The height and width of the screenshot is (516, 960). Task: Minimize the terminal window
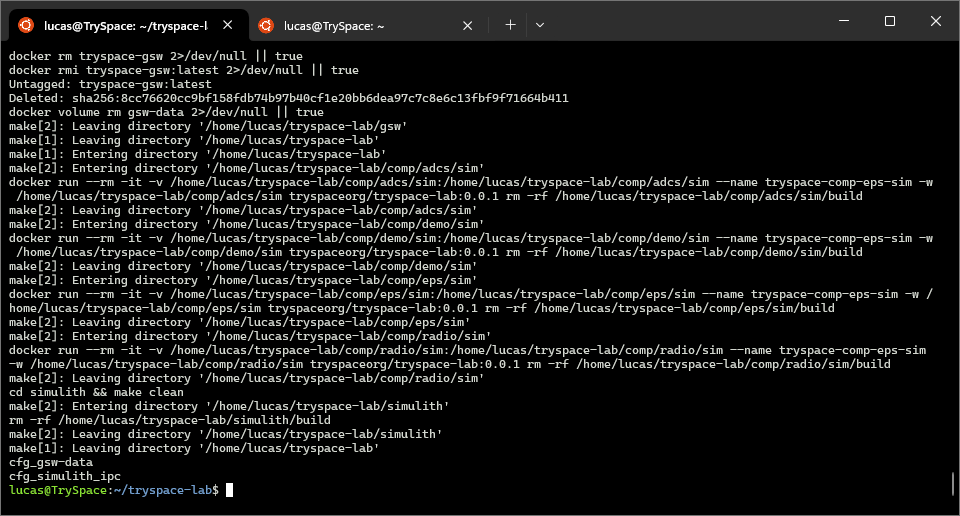point(844,21)
